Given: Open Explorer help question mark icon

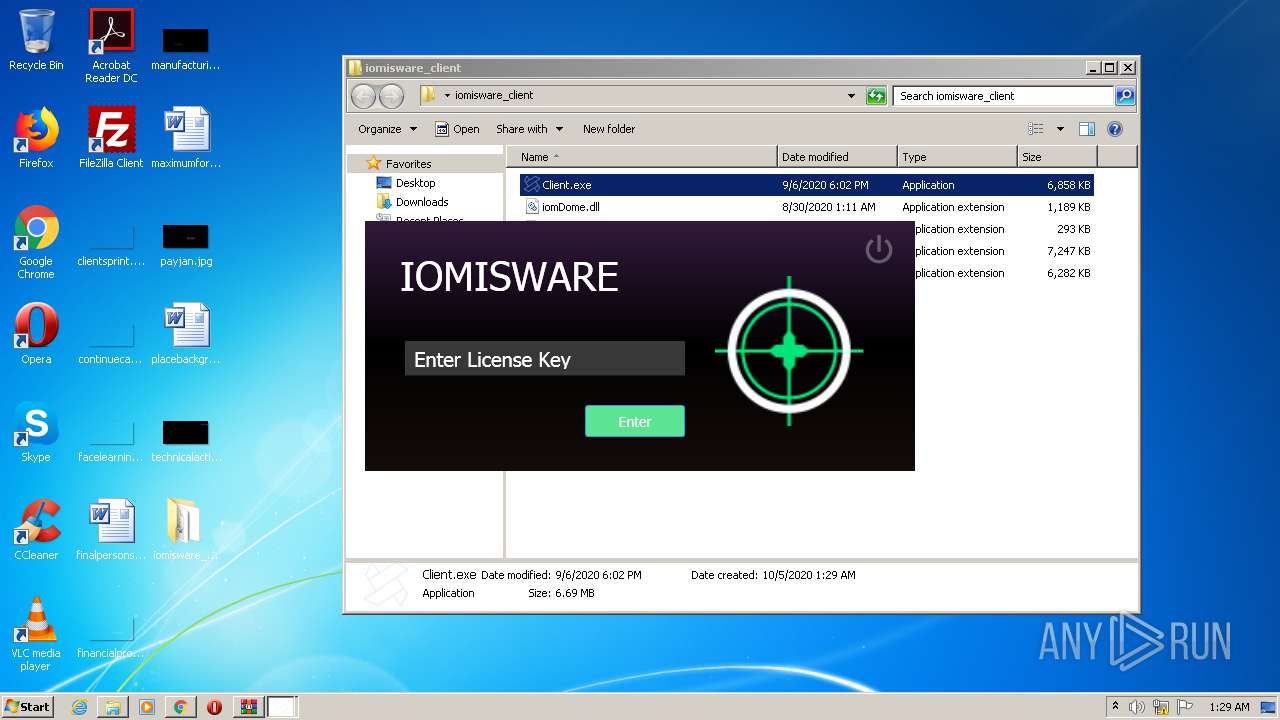Looking at the screenshot, I should coord(1115,129).
